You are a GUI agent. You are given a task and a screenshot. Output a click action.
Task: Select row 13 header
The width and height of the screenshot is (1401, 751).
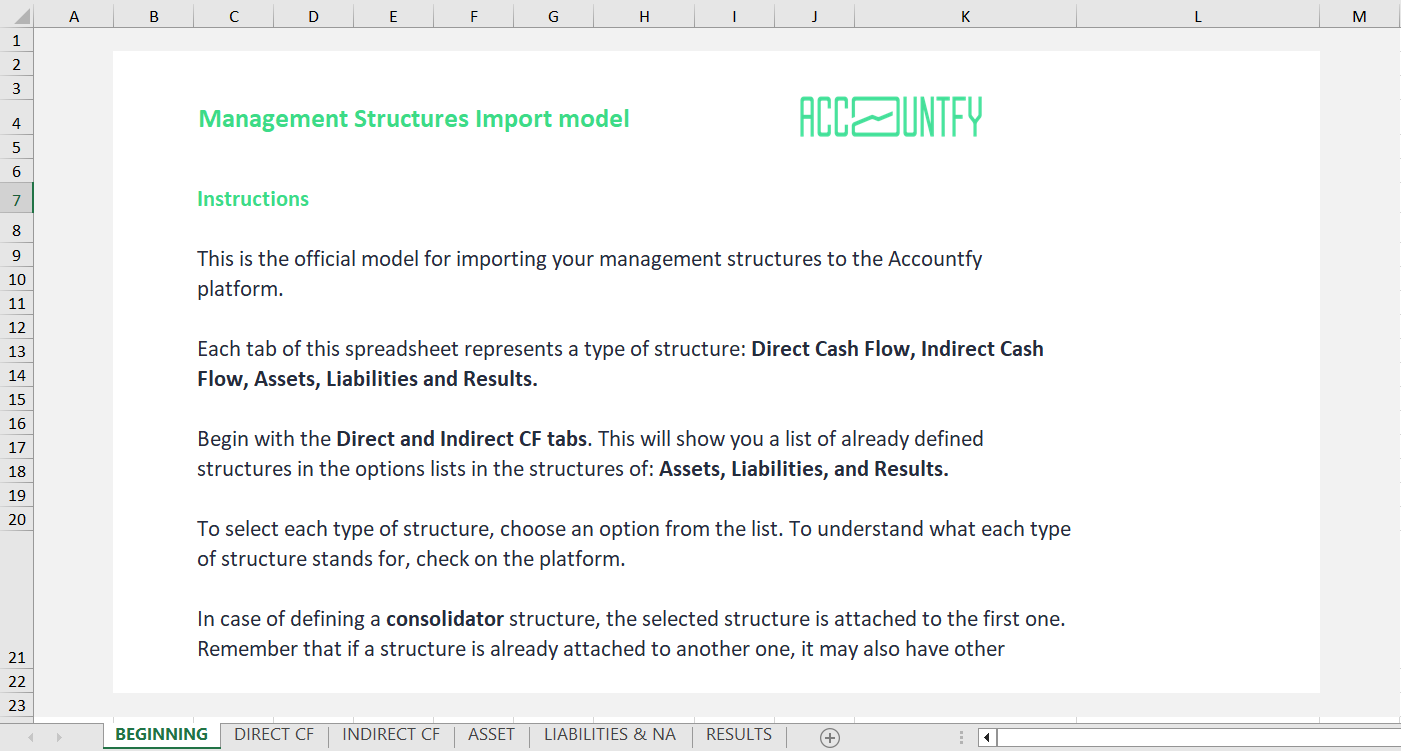17,352
